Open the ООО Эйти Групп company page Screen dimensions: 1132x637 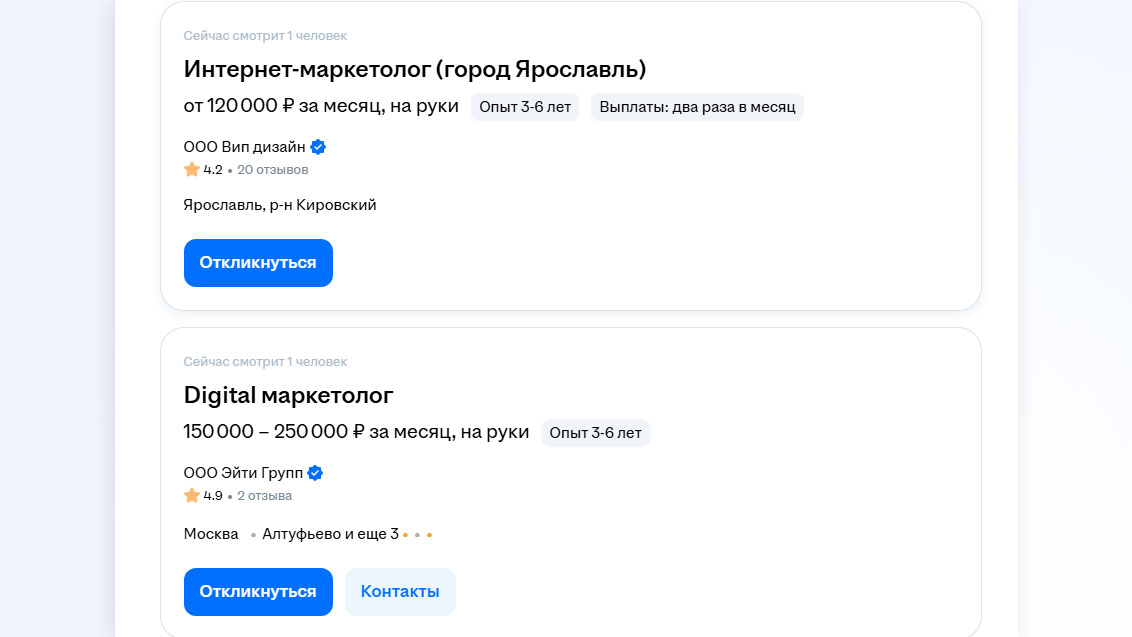coord(243,473)
